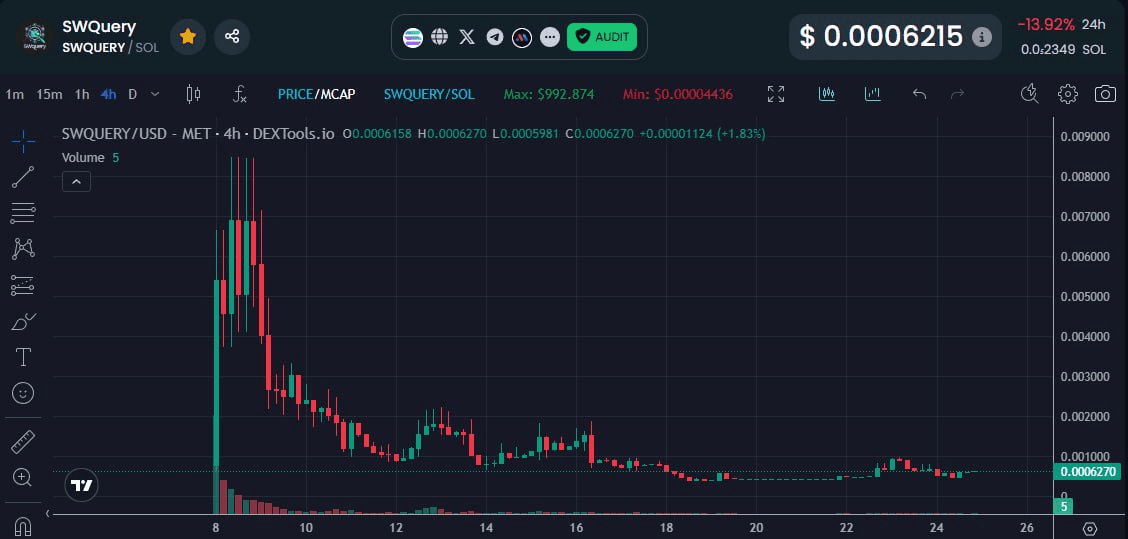Open chart settings gear icon
1128x539 pixels.
tap(1068, 94)
